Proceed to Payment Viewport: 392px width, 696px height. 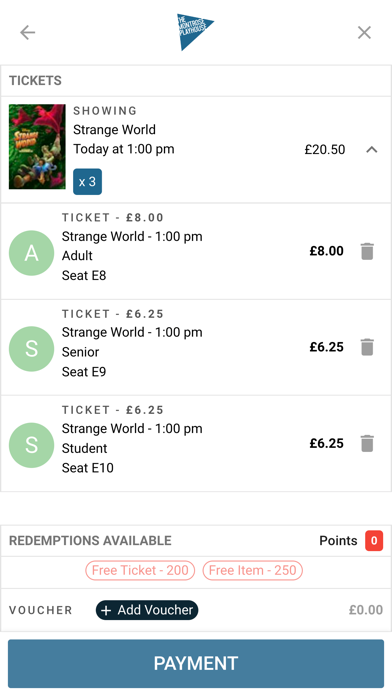tap(196, 664)
